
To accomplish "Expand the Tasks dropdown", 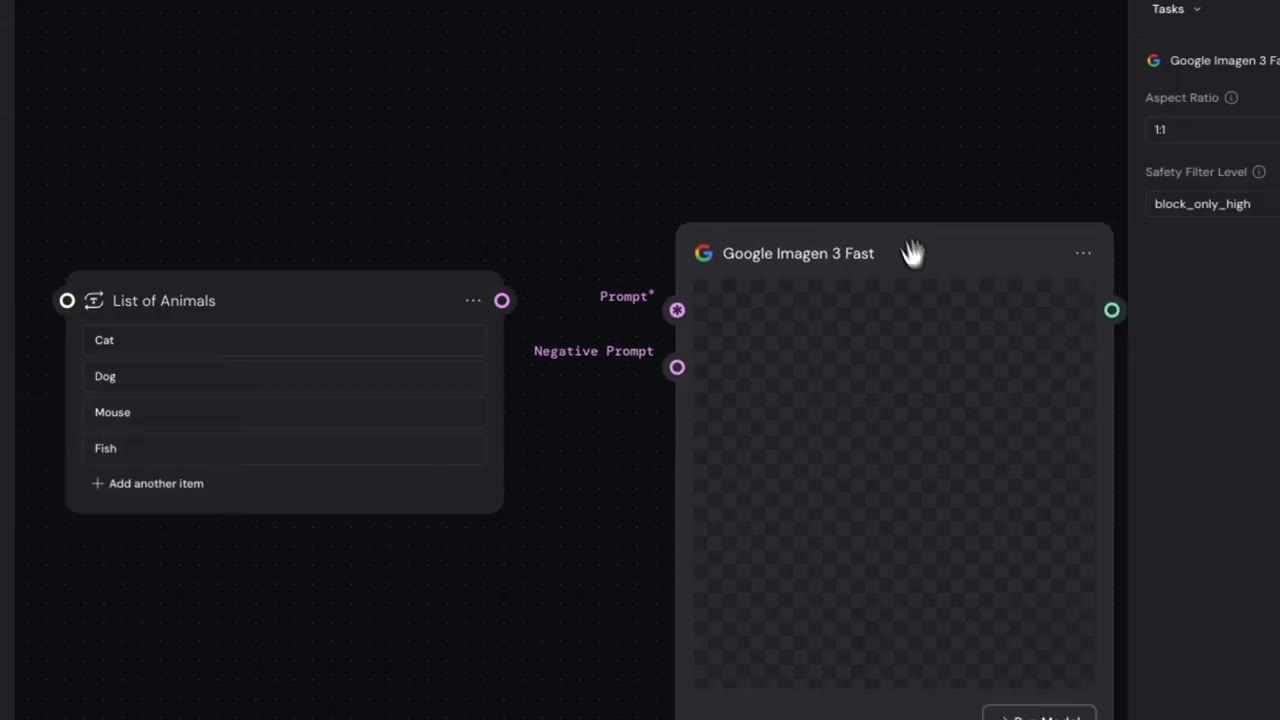I will click(1176, 9).
